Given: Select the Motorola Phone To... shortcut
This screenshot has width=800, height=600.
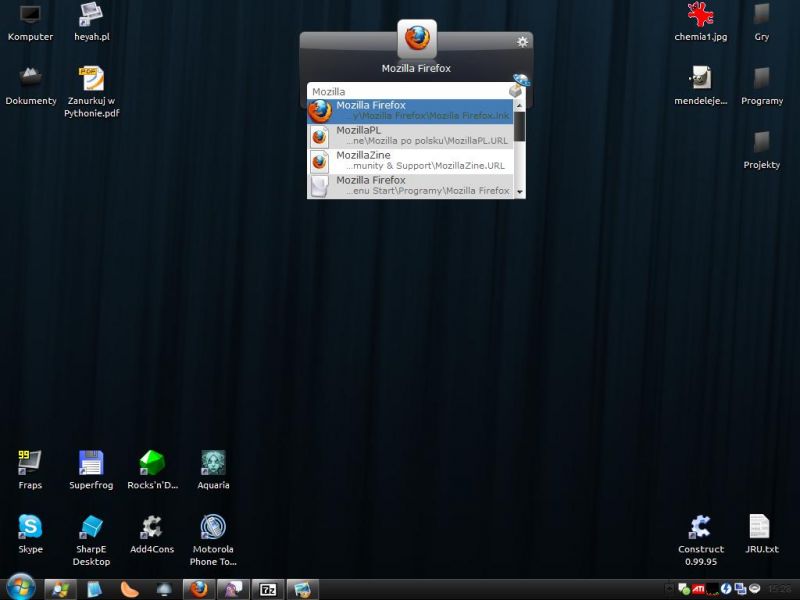Looking at the screenshot, I should (213, 540).
